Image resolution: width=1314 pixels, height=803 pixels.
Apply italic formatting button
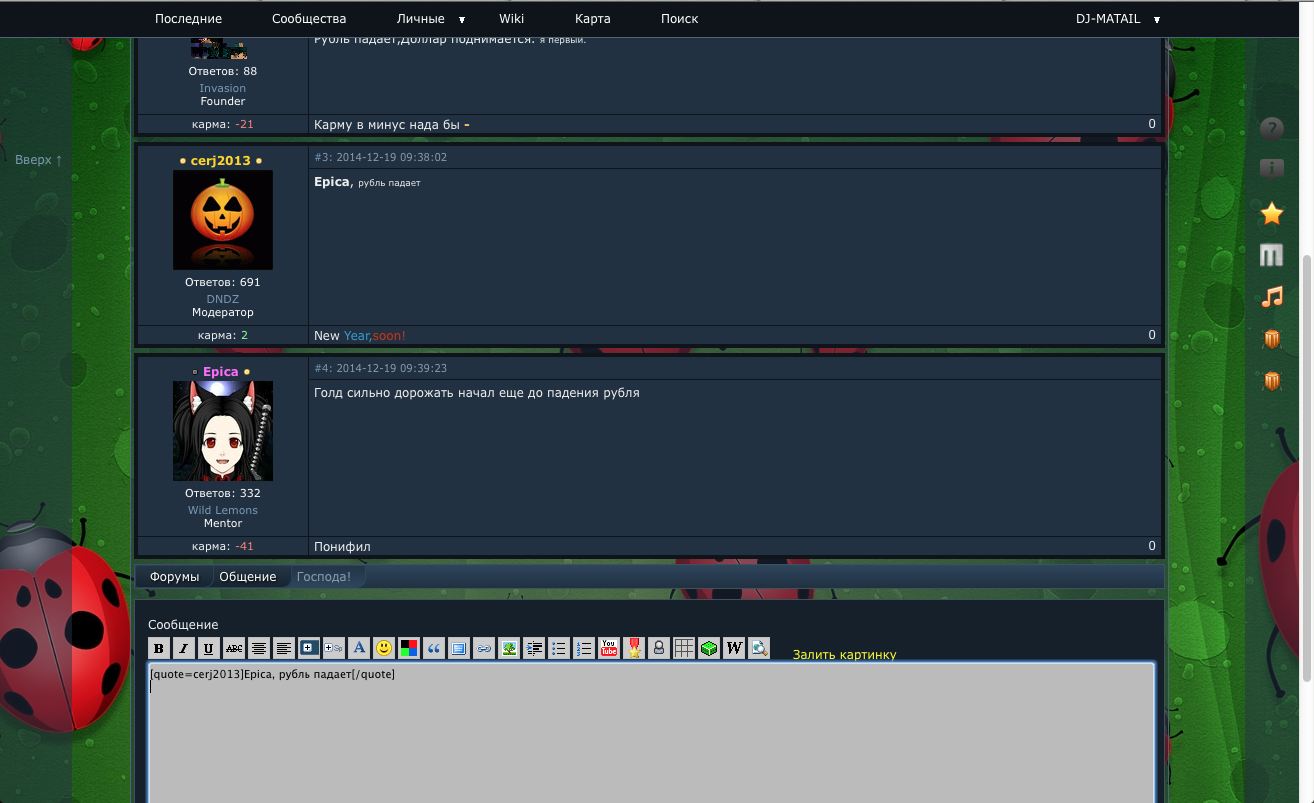coord(184,648)
